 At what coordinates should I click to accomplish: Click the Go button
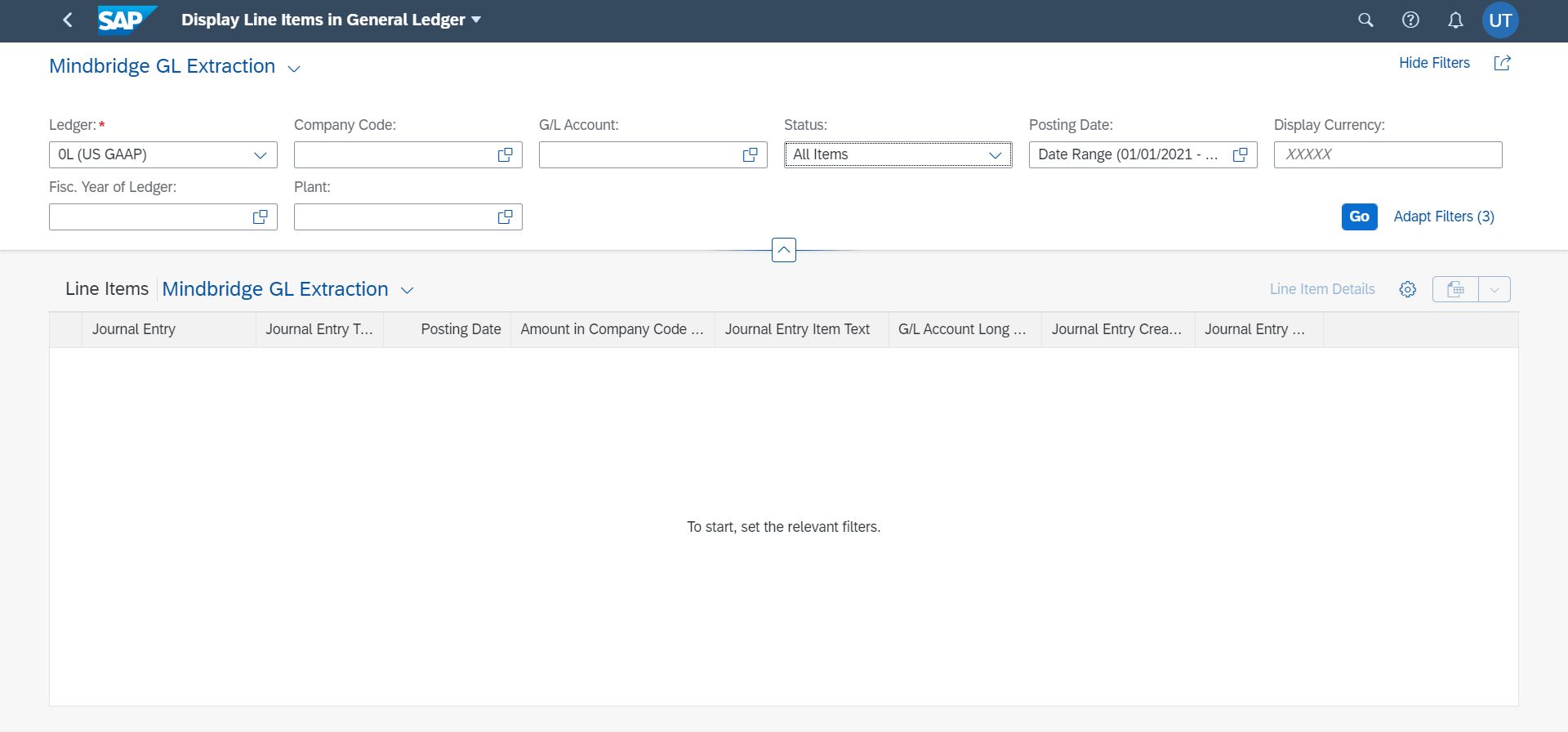coord(1359,216)
